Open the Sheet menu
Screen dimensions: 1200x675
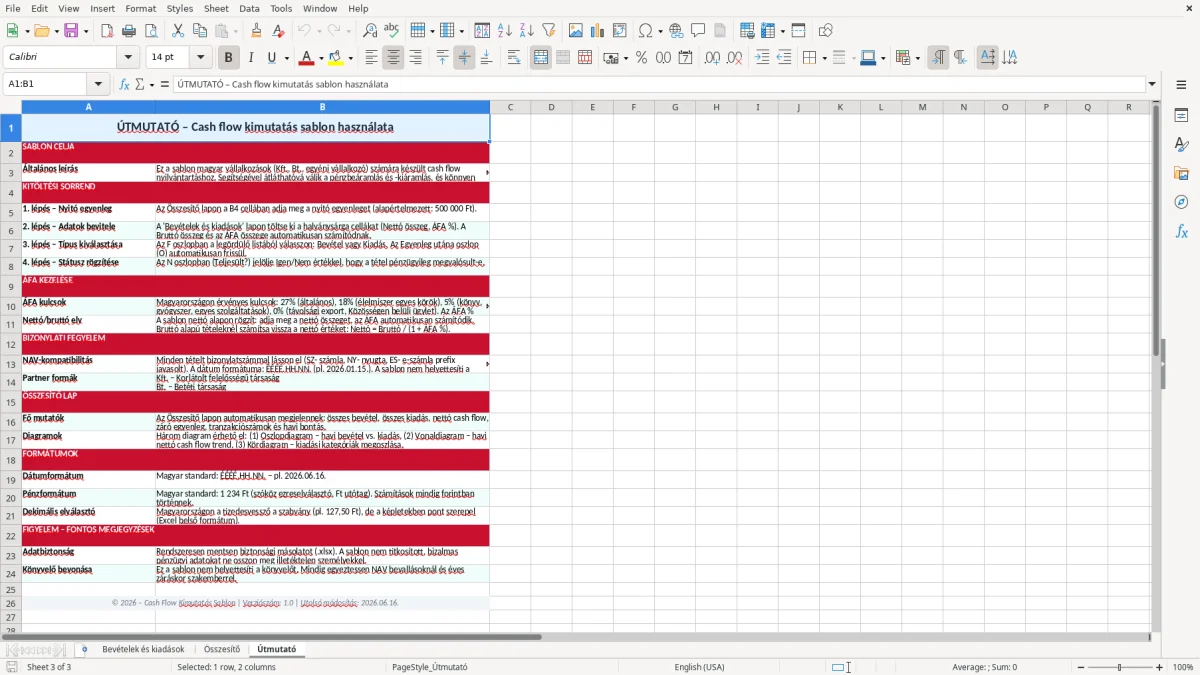(x=216, y=8)
